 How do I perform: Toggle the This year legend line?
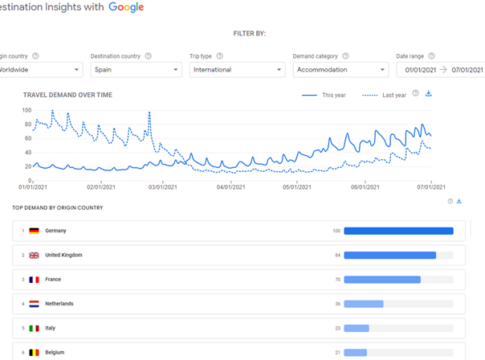pos(324,95)
